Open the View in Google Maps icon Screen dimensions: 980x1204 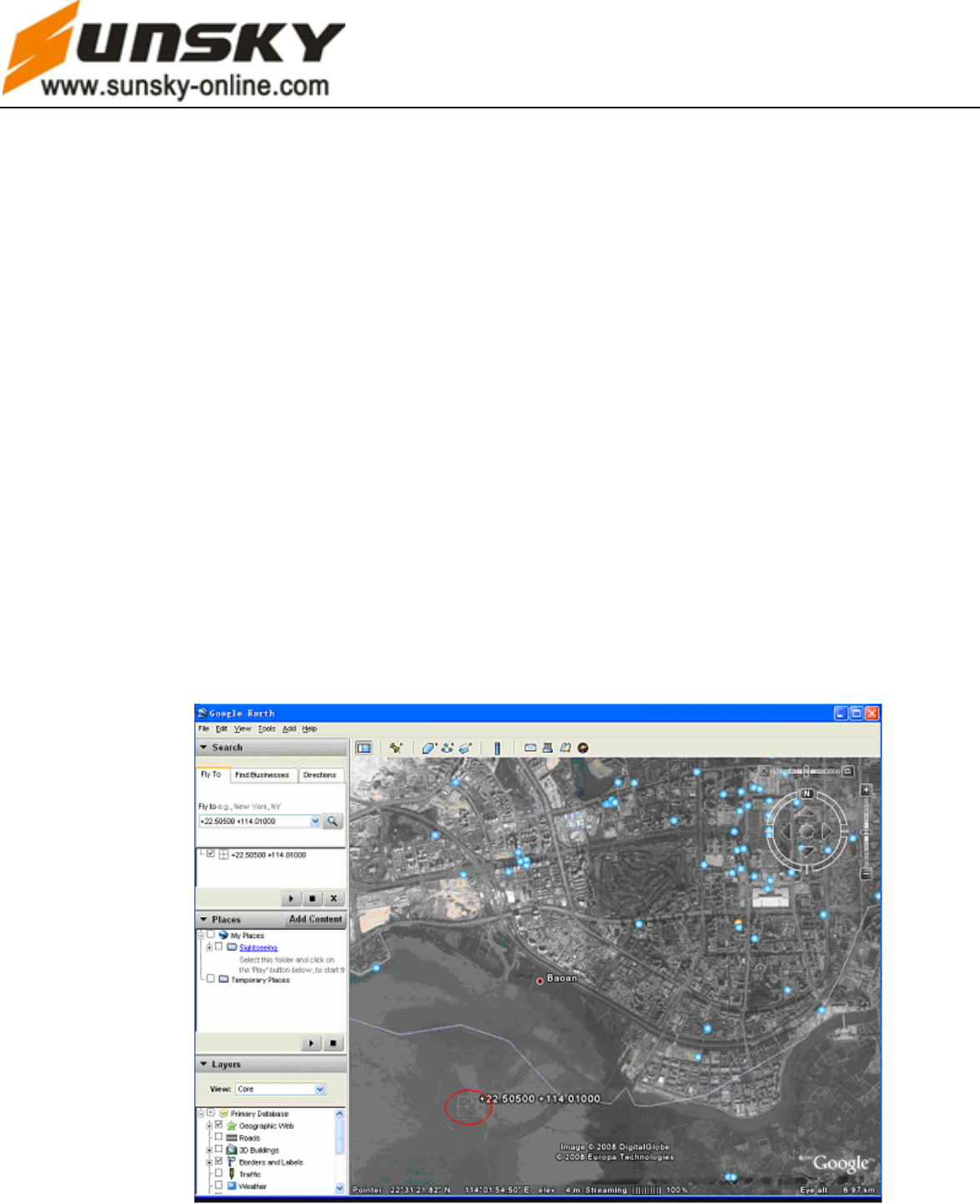(x=565, y=748)
